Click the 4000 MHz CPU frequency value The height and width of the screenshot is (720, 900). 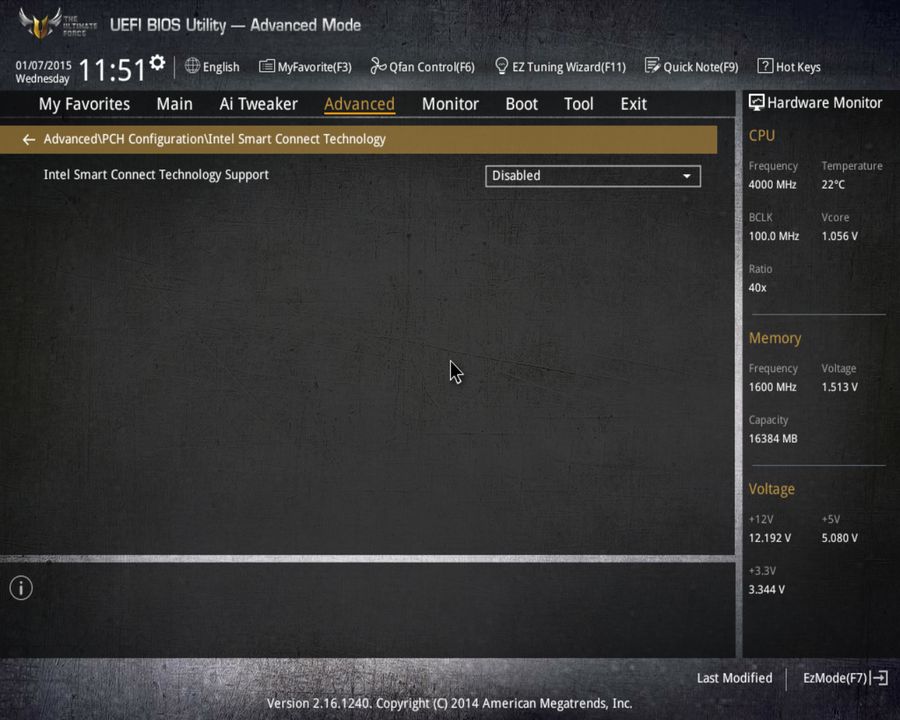click(x=772, y=184)
